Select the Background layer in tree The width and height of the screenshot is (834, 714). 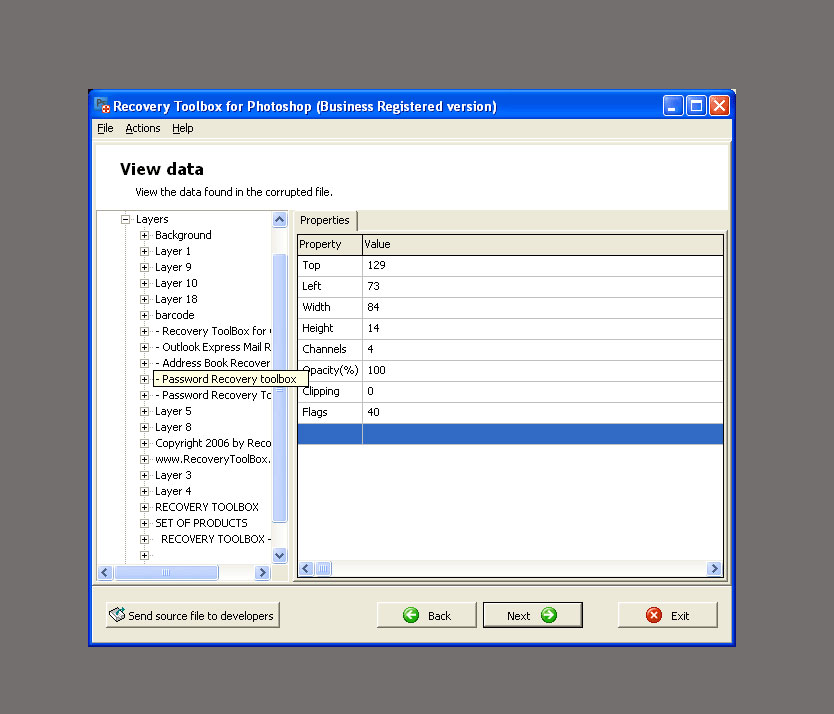click(x=183, y=235)
